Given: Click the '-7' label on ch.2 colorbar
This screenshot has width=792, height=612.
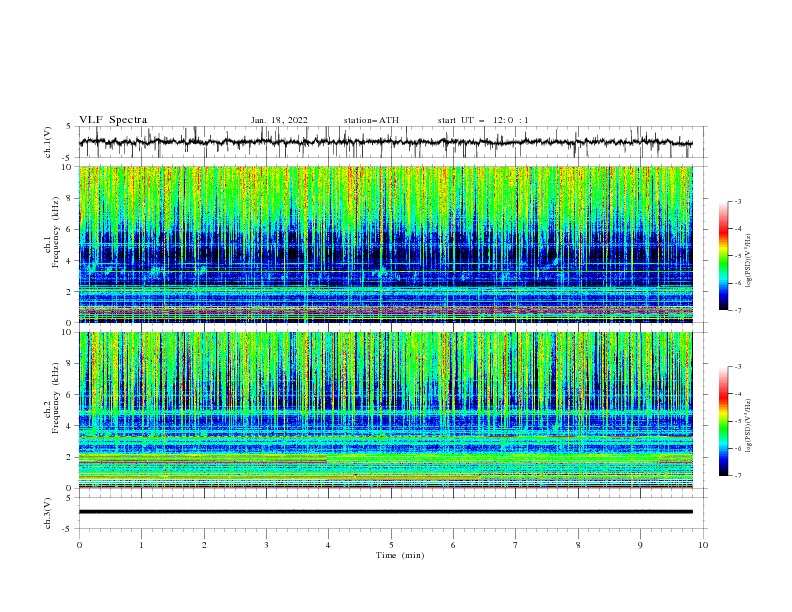Looking at the screenshot, I should pyautogui.click(x=737, y=476).
